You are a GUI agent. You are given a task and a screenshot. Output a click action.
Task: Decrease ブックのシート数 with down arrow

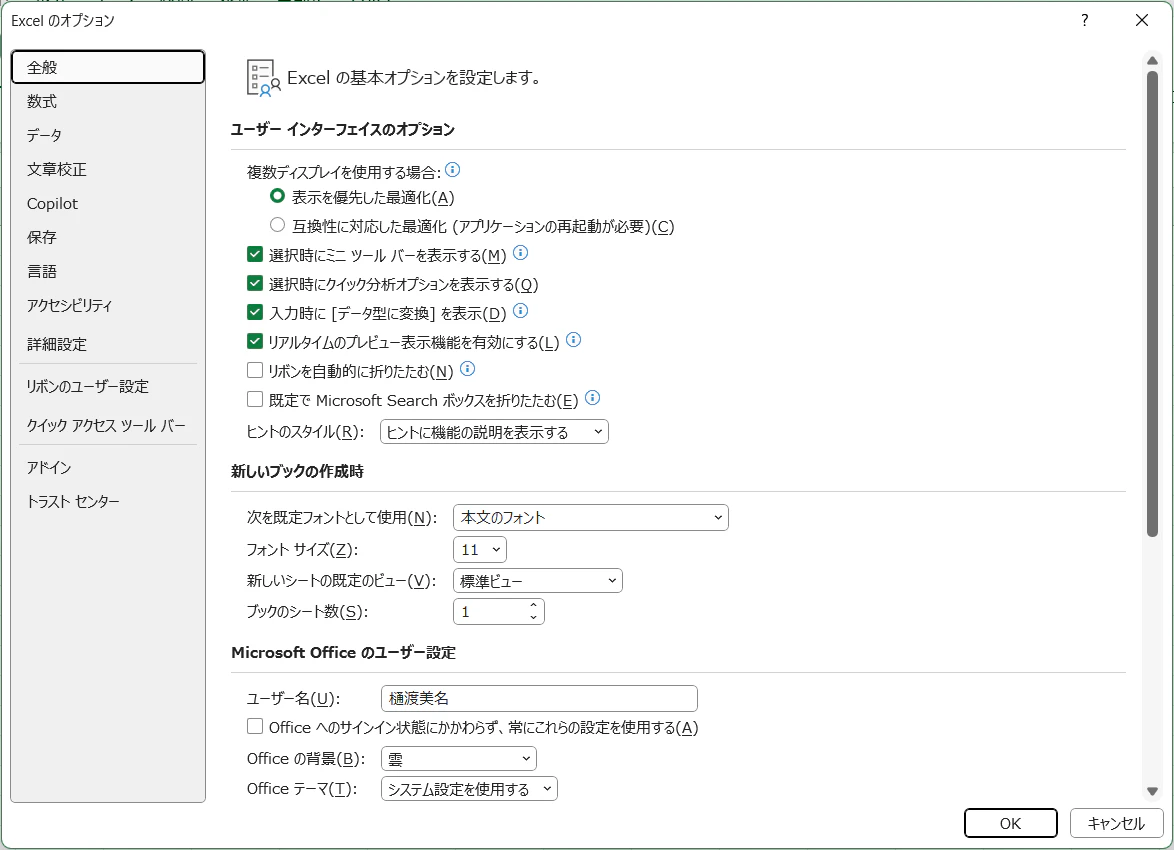click(x=533, y=617)
